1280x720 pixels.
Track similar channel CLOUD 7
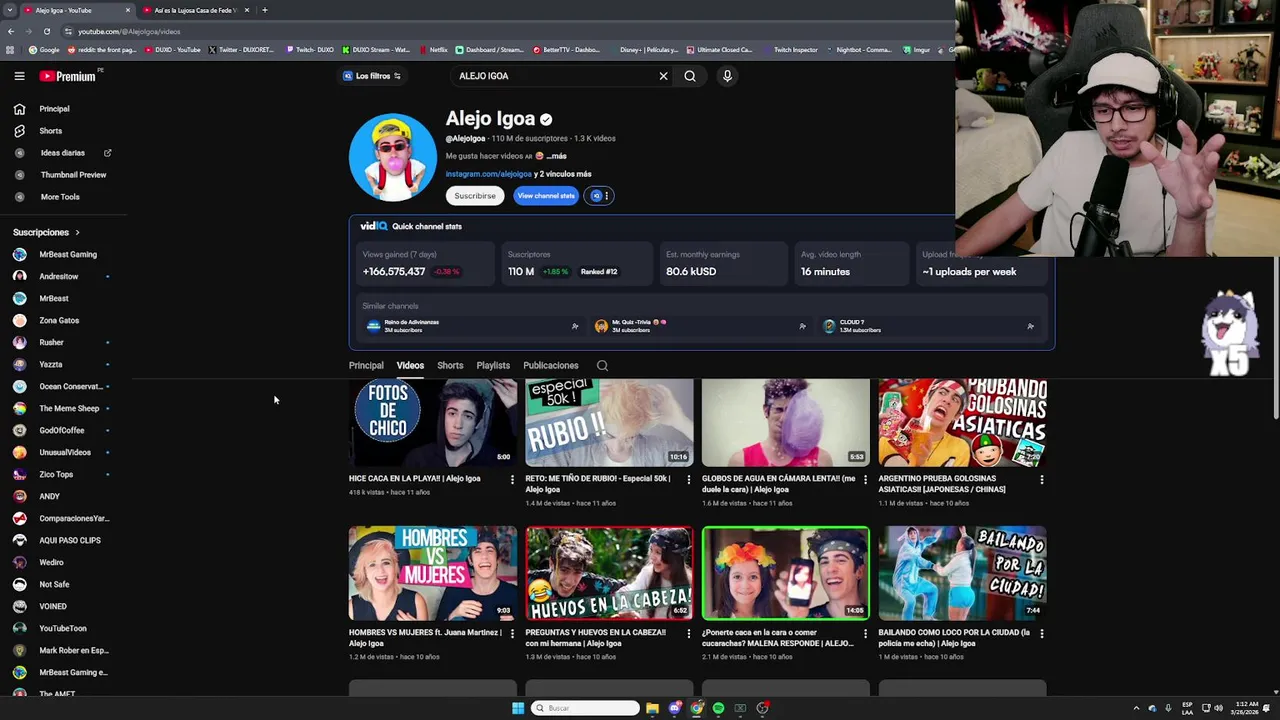(1030, 327)
